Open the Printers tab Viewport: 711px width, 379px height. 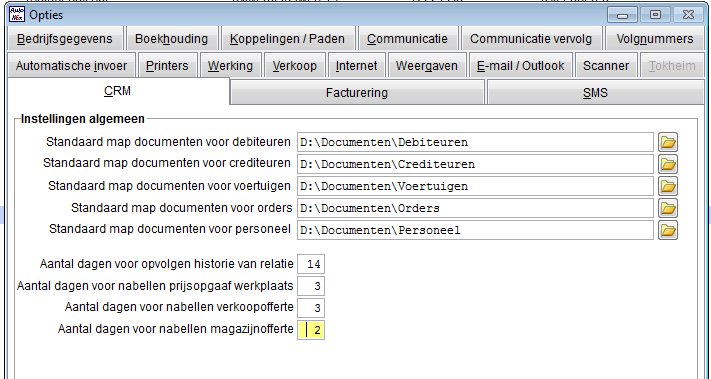167,66
